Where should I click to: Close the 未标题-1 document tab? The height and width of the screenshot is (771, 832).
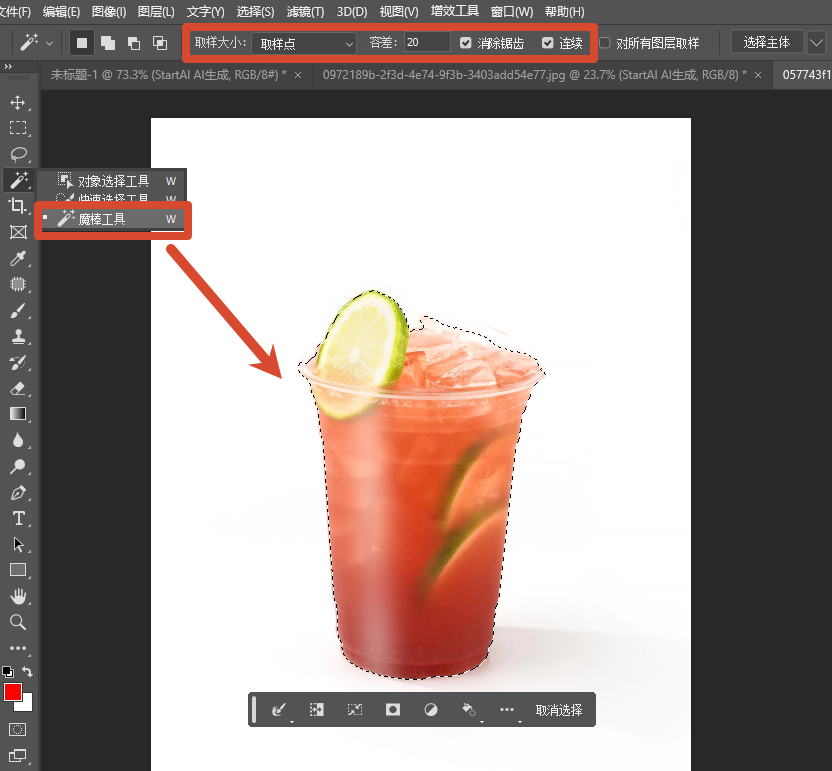(298, 75)
